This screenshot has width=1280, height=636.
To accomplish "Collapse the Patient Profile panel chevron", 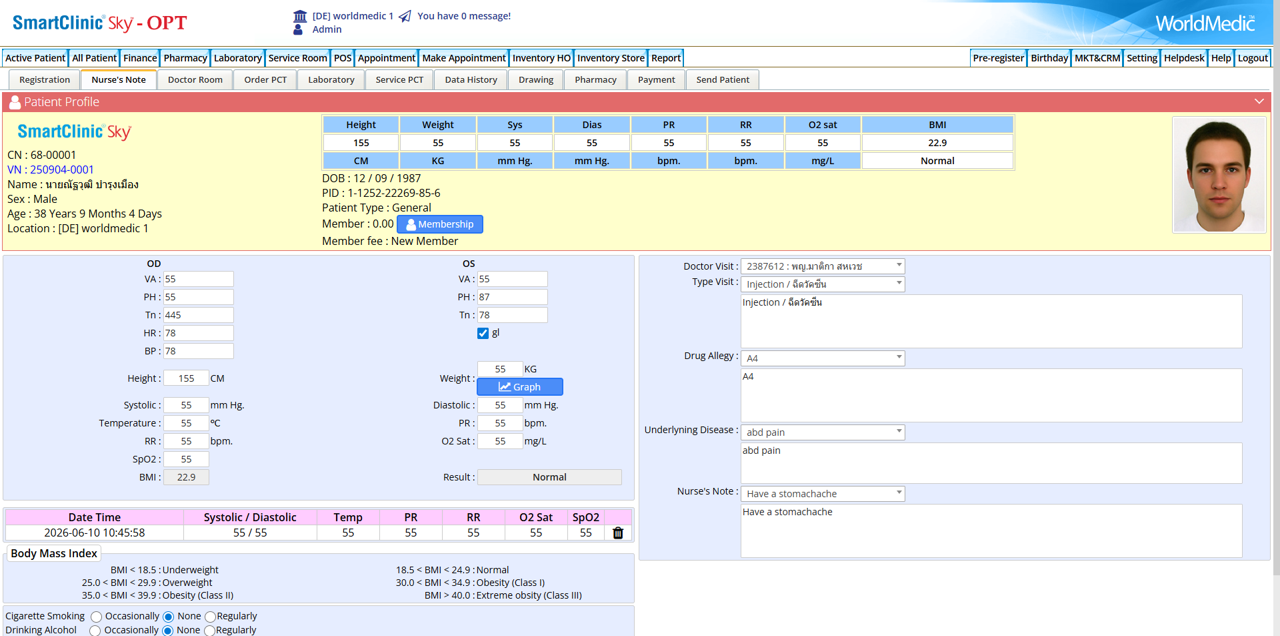I will [1259, 102].
